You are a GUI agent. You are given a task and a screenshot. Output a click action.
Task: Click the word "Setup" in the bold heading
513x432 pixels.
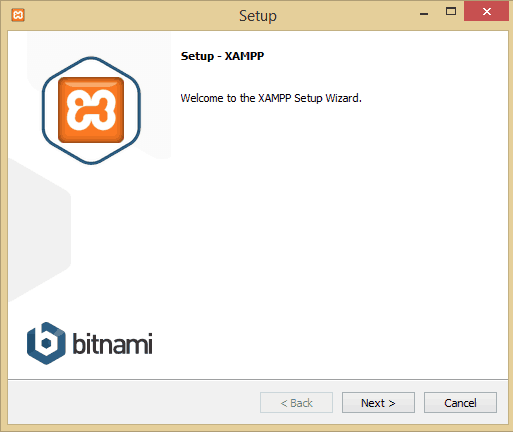pos(197,56)
